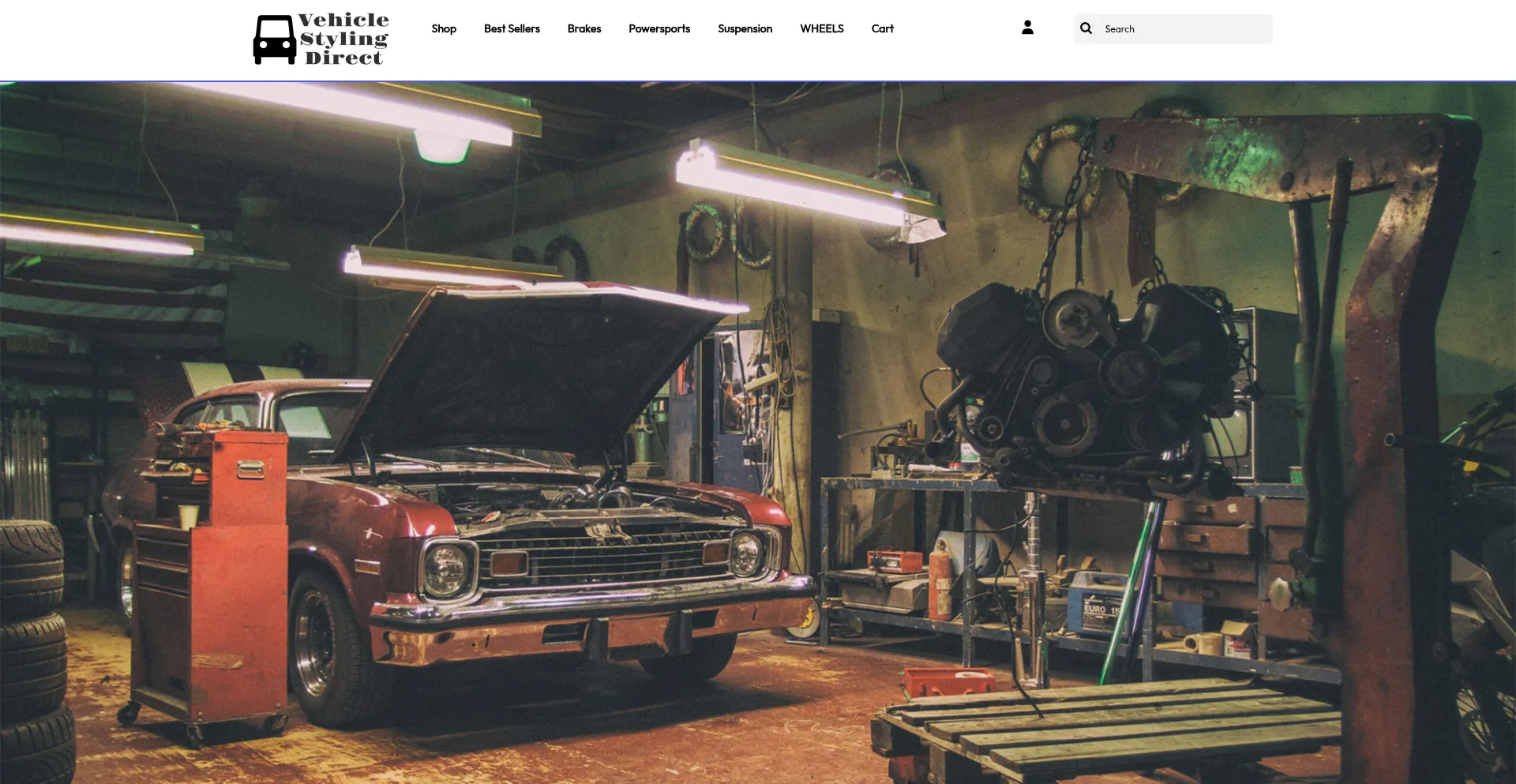Select Brakes in the navigation bar

pyautogui.click(x=584, y=28)
